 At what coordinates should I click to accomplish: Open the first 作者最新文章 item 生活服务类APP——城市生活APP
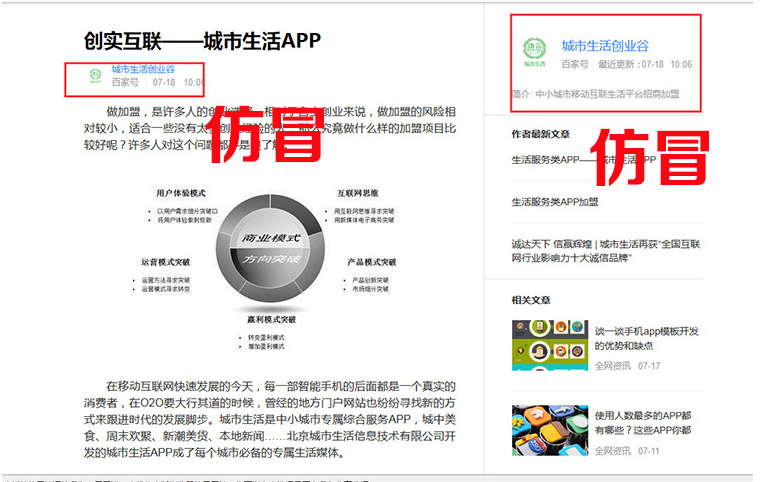point(584,160)
